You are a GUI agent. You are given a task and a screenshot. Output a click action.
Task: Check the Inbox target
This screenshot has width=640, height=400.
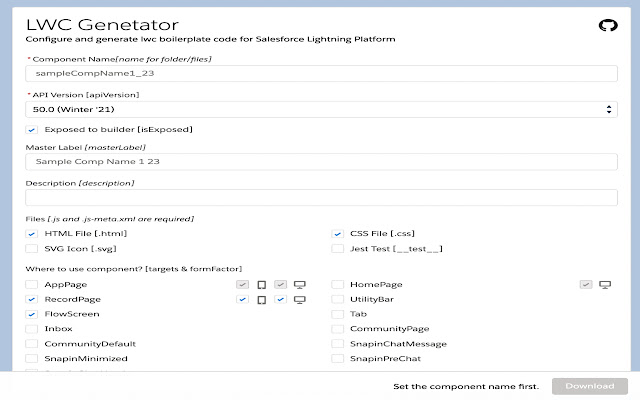click(31, 329)
